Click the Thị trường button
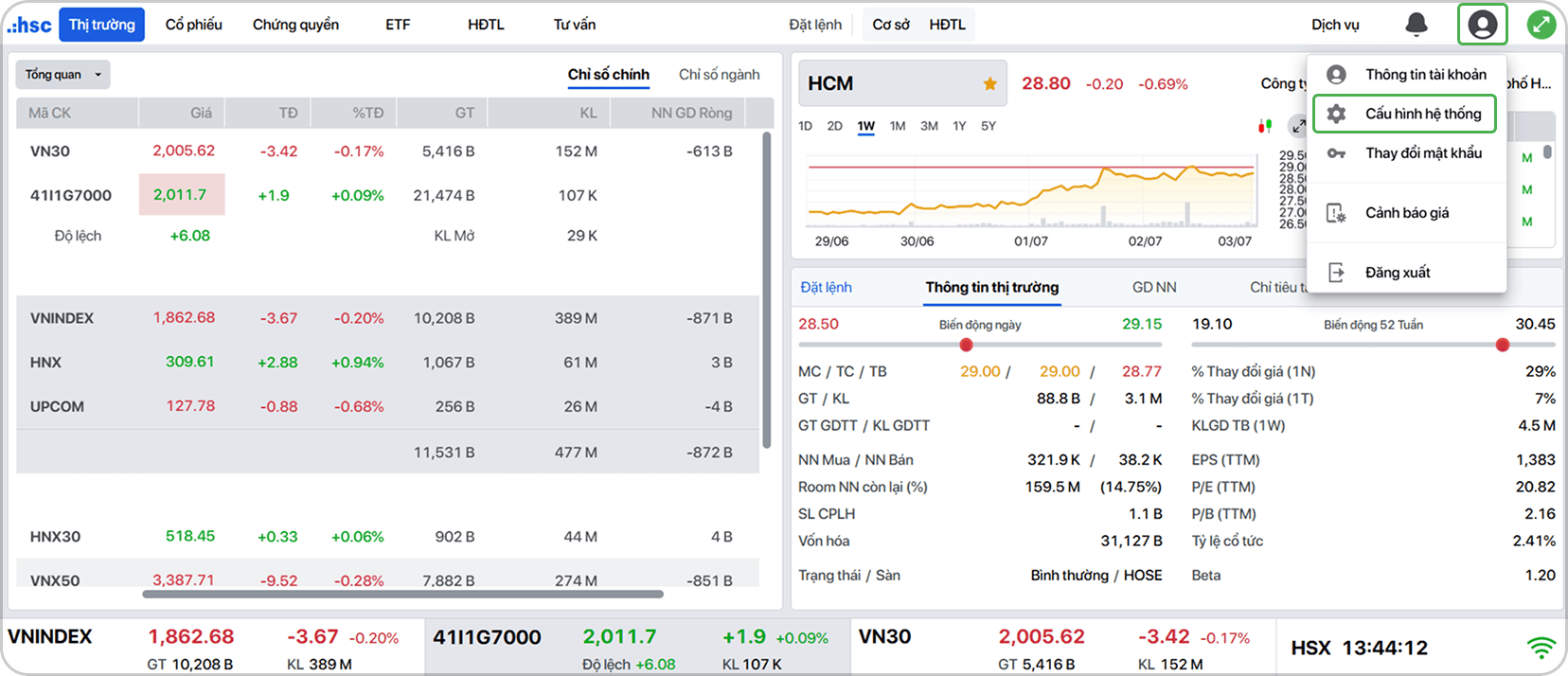 tap(101, 25)
